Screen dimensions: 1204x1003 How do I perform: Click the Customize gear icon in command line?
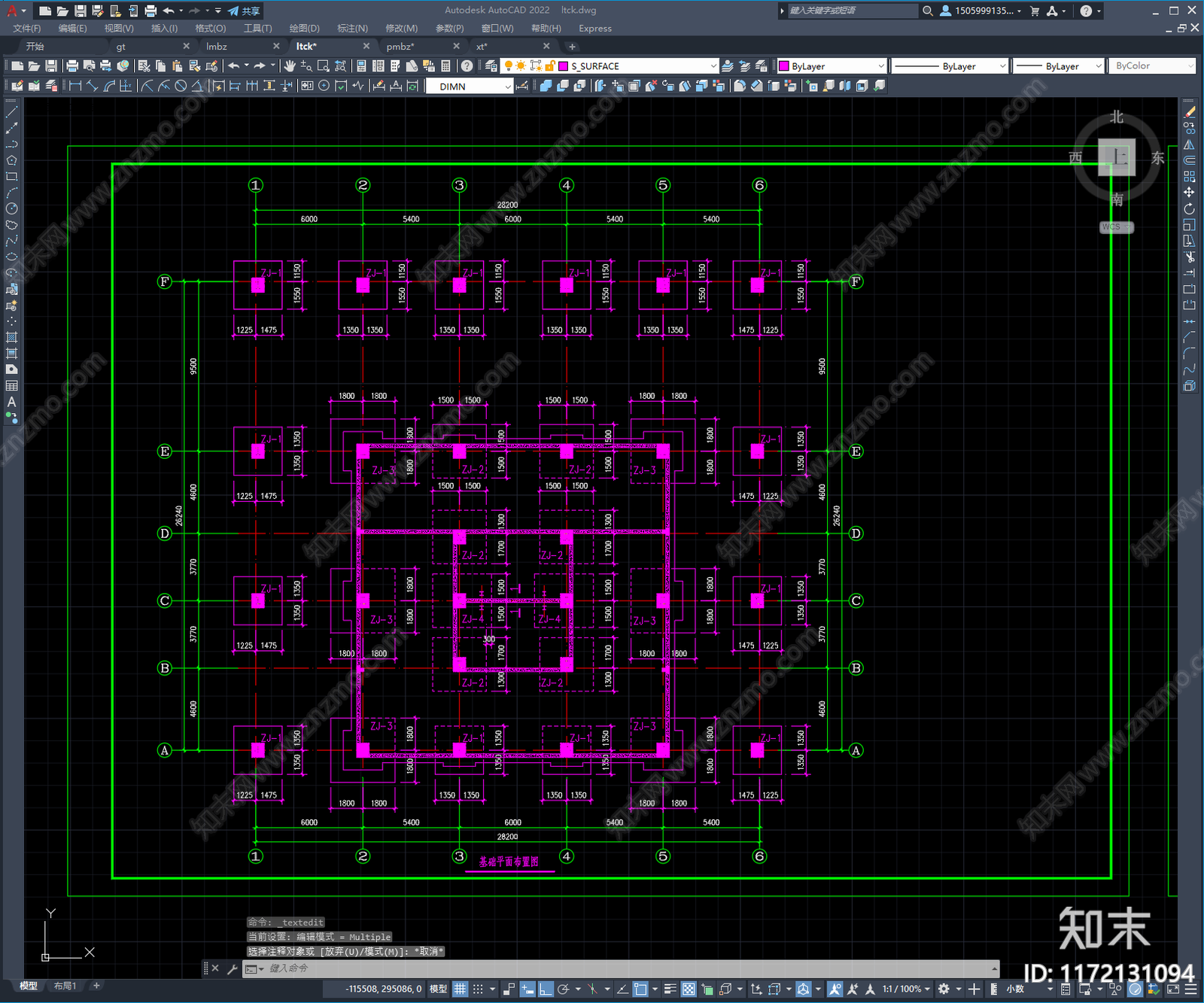(232, 968)
